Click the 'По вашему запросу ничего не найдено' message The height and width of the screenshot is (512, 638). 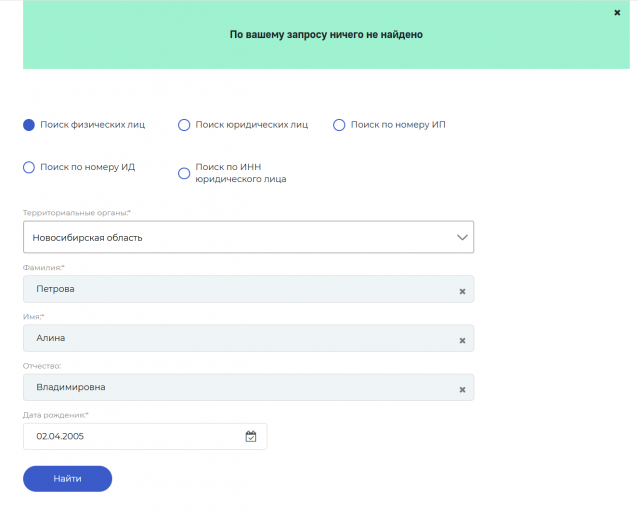pyautogui.click(x=326, y=35)
